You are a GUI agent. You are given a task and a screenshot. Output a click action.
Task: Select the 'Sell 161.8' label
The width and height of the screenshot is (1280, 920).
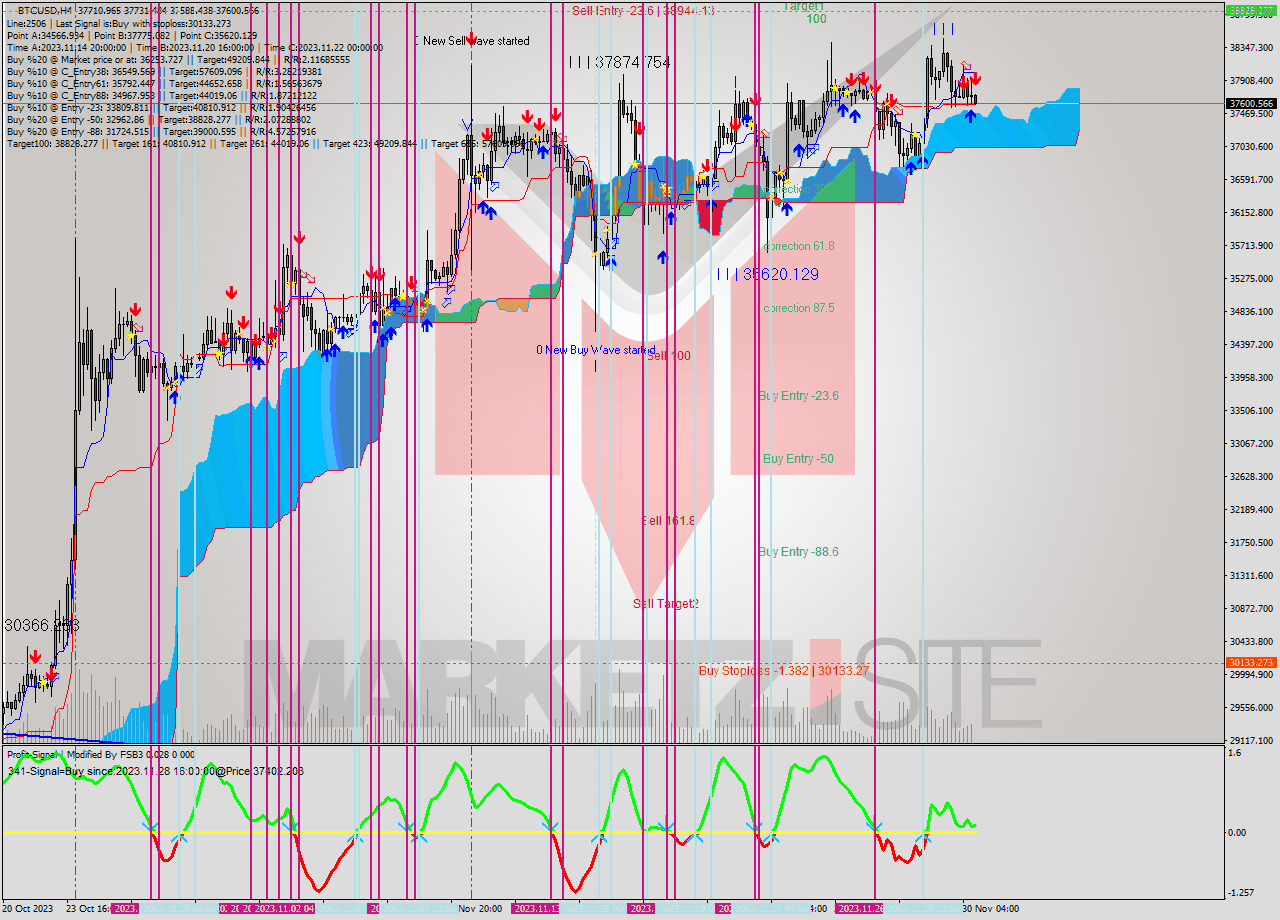click(669, 521)
